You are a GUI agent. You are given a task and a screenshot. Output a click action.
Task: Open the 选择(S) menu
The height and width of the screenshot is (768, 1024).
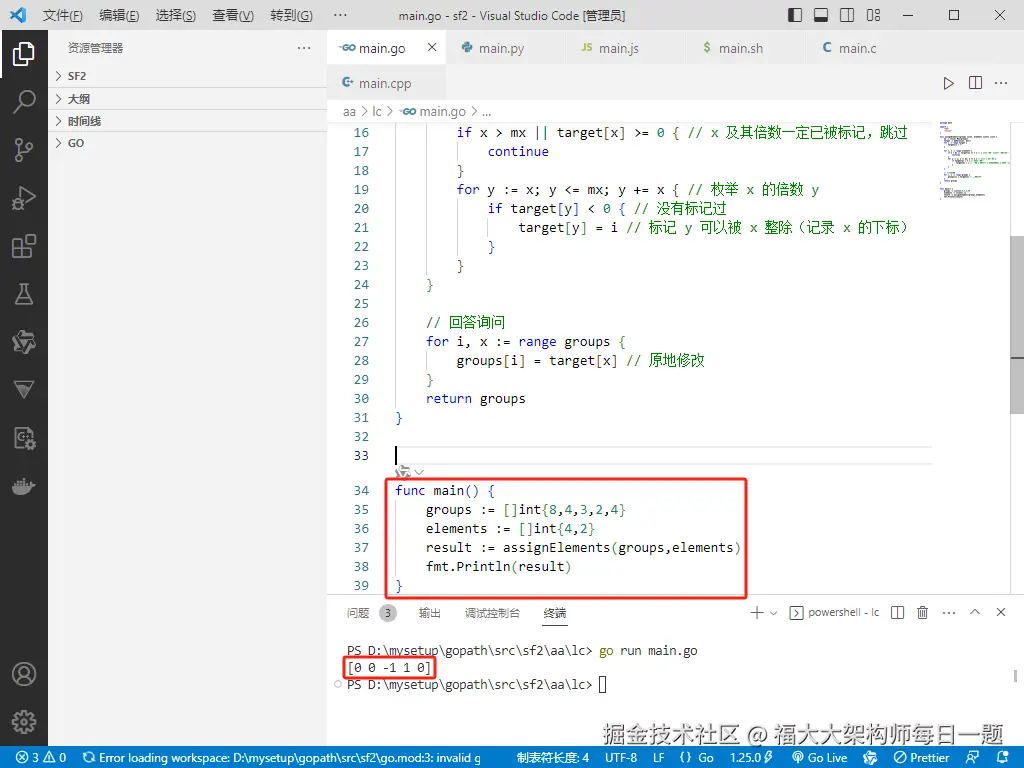click(x=176, y=15)
